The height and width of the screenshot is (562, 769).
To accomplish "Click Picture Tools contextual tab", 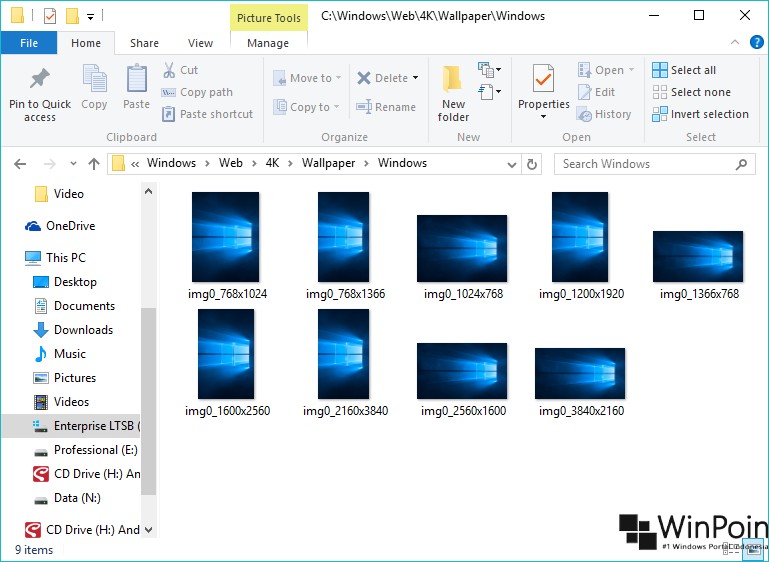I will pyautogui.click(x=269, y=18).
